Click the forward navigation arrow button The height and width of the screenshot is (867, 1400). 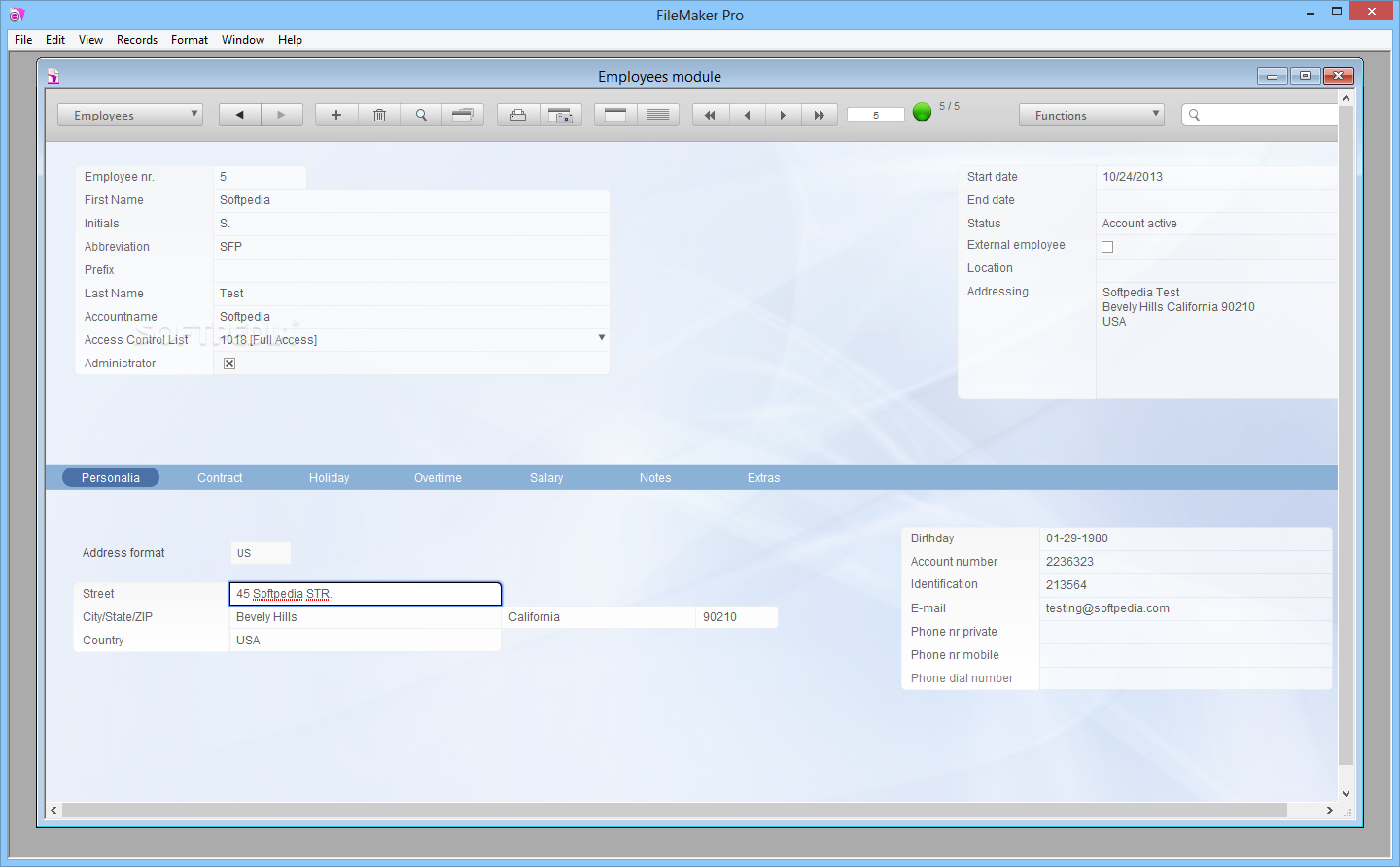point(282,115)
